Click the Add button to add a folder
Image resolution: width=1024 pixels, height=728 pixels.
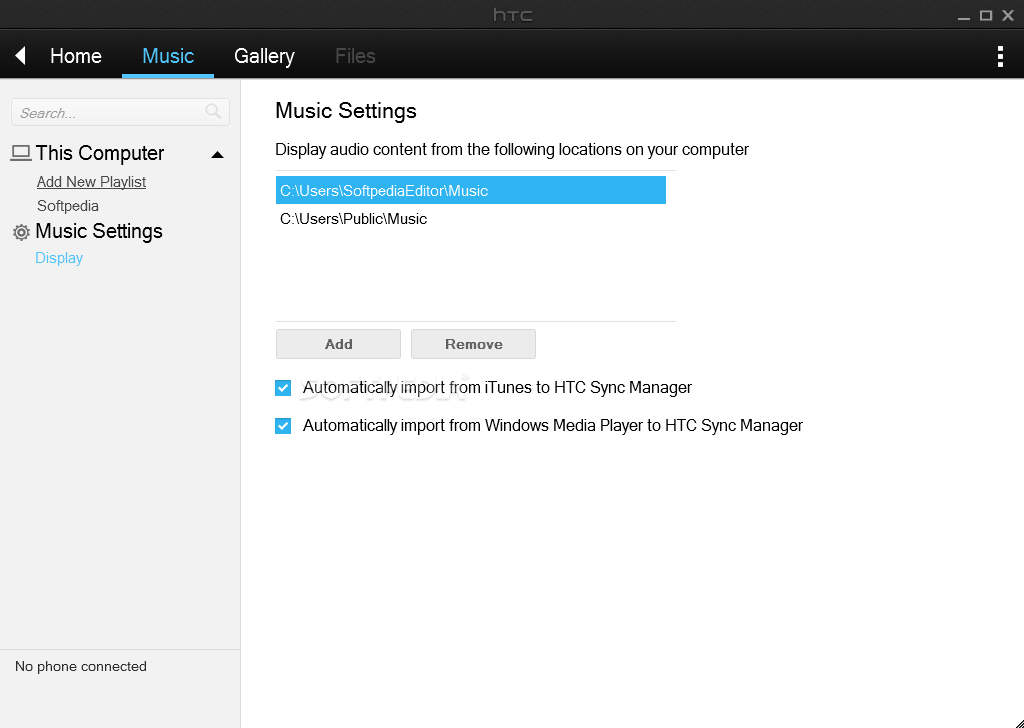tap(338, 343)
